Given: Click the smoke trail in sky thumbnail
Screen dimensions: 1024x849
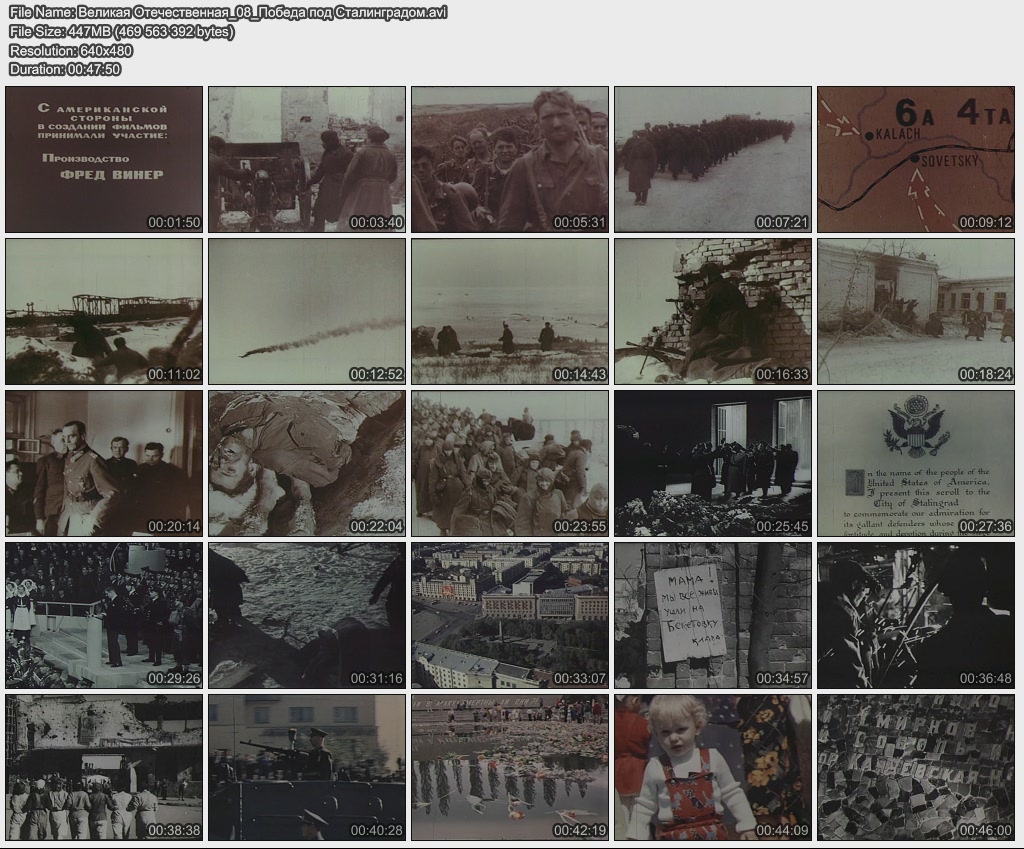Looking at the screenshot, I should pyautogui.click(x=307, y=311).
